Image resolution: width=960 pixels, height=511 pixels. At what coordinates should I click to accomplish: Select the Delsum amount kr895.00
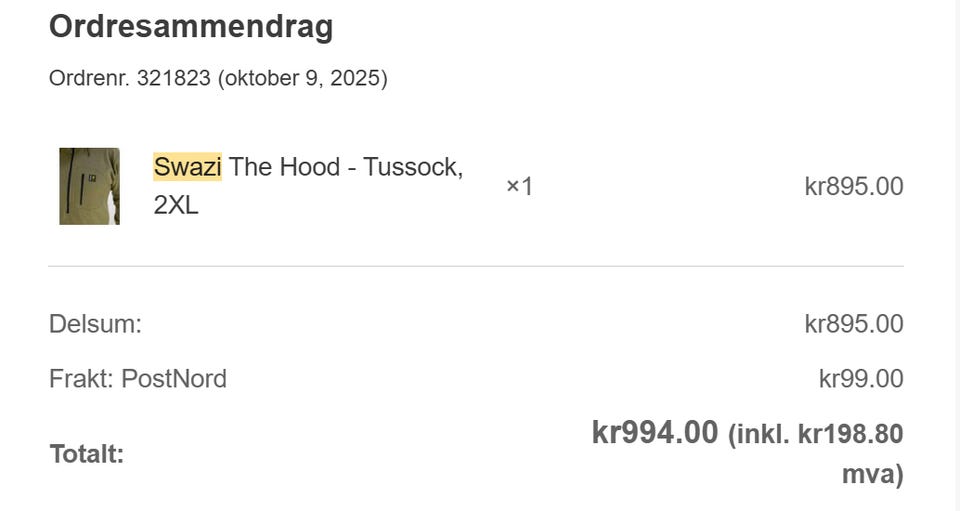tap(854, 324)
